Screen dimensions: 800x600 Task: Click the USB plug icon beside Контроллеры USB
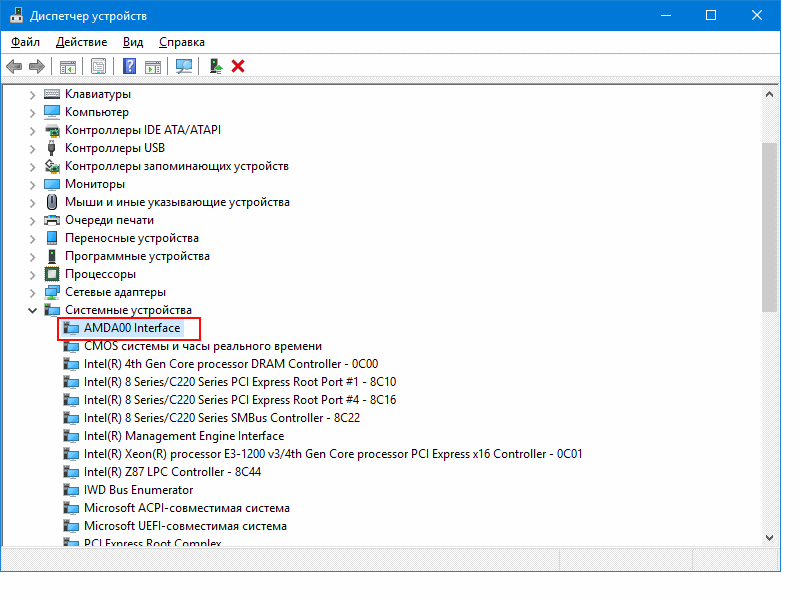point(52,148)
